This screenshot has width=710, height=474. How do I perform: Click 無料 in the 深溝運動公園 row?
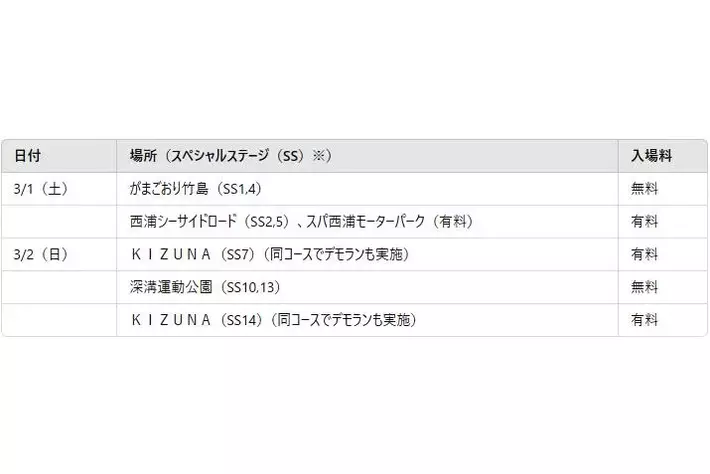(644, 287)
